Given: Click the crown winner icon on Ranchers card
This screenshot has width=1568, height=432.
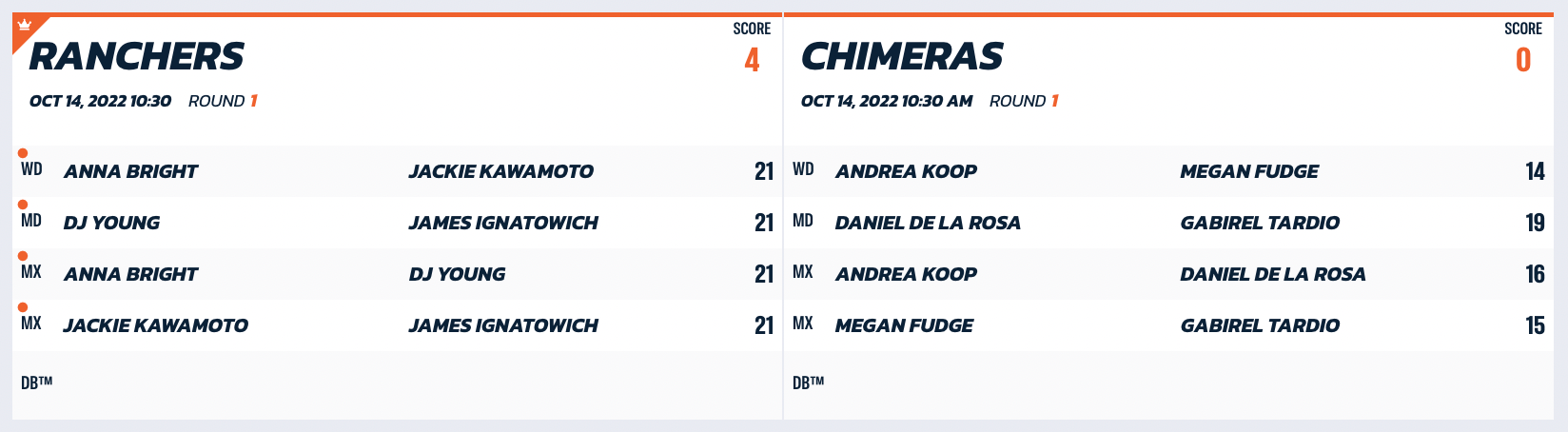Looking at the screenshot, I should click(25, 26).
